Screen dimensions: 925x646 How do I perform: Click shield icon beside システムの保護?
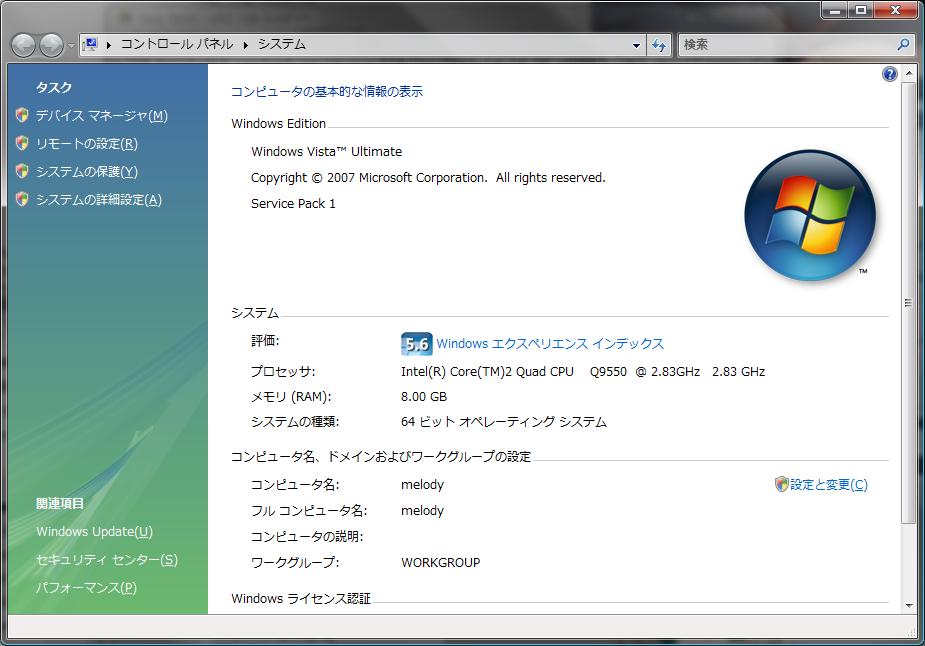(x=22, y=171)
